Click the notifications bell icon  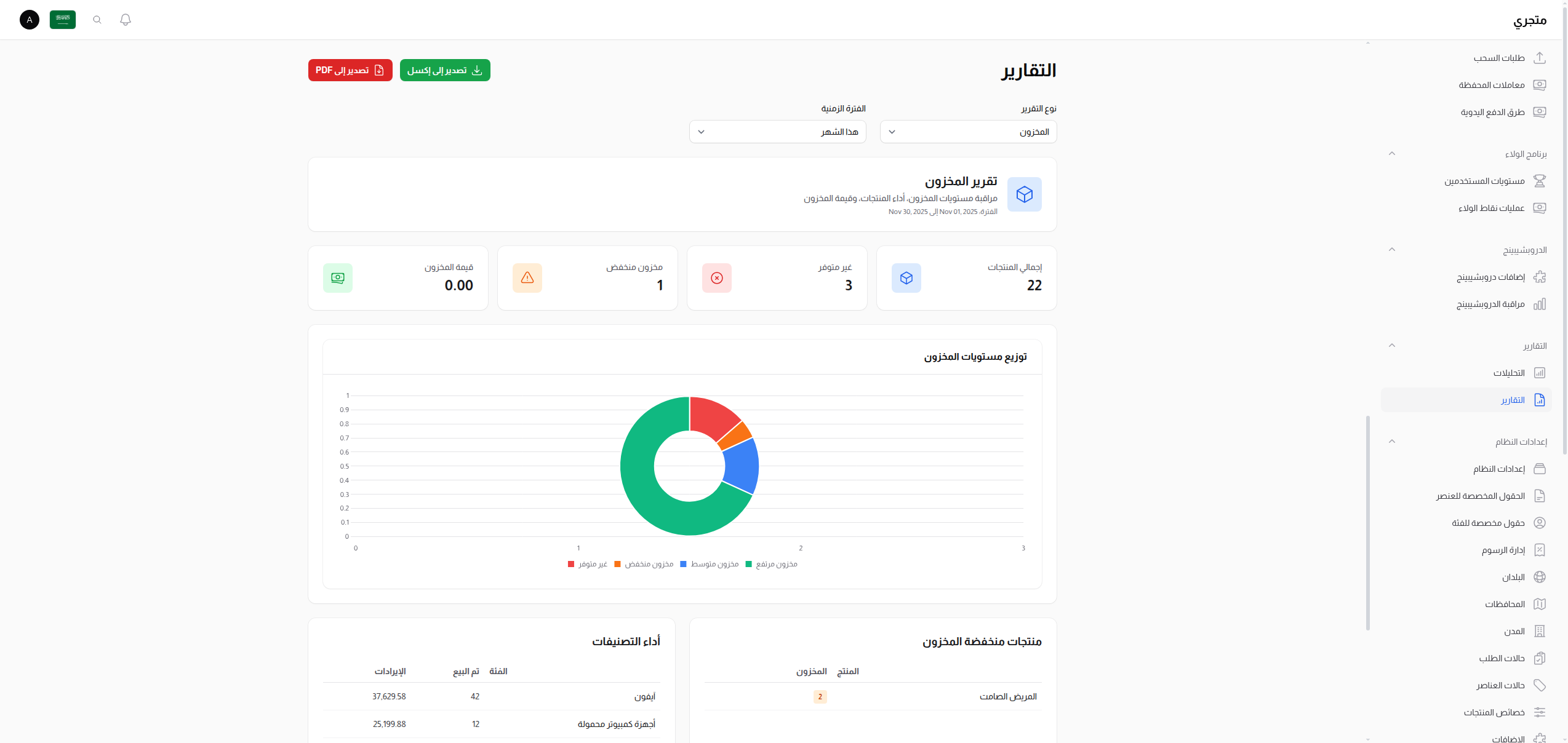[126, 20]
